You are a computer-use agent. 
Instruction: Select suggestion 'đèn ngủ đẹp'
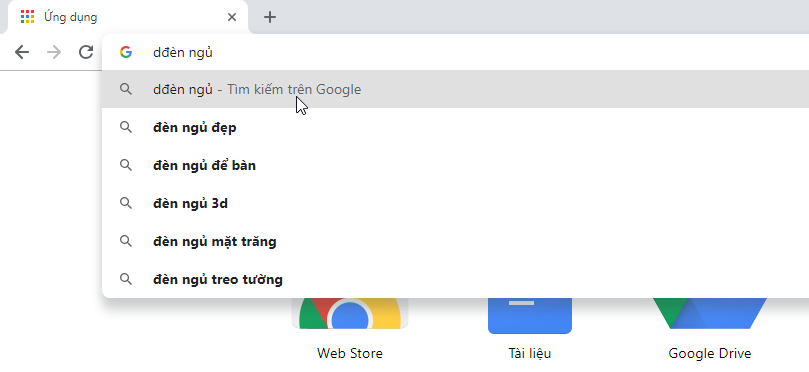[456, 127]
